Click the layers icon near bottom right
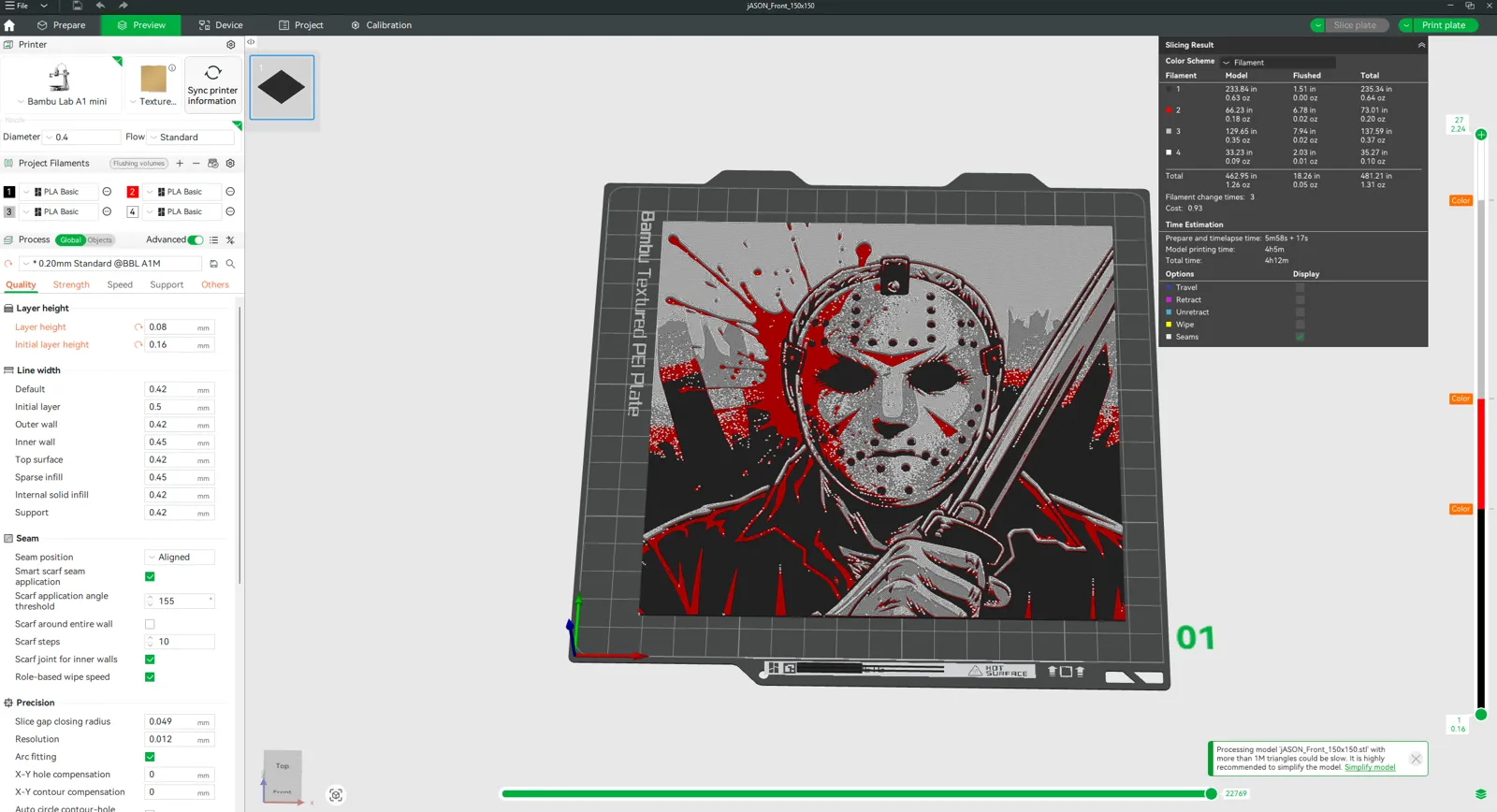 click(1481, 794)
